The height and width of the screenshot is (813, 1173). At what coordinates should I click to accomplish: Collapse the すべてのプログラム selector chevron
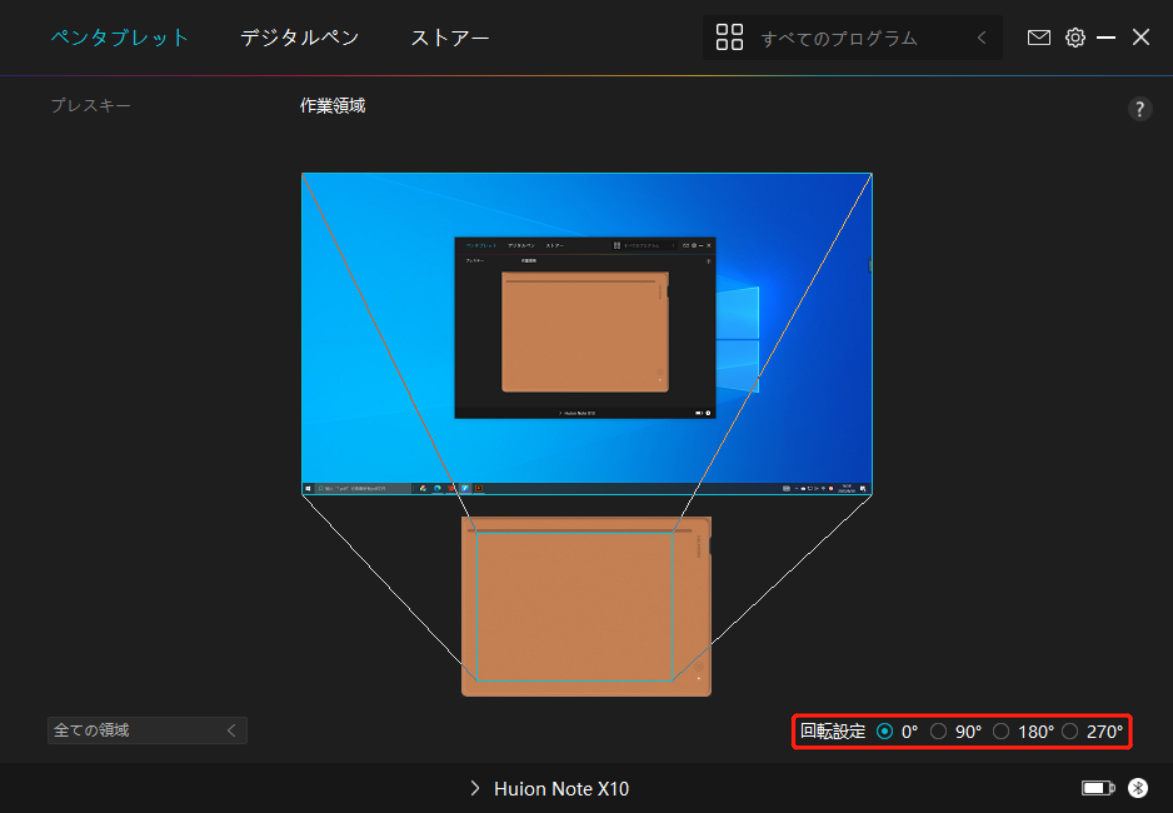[x=981, y=37]
